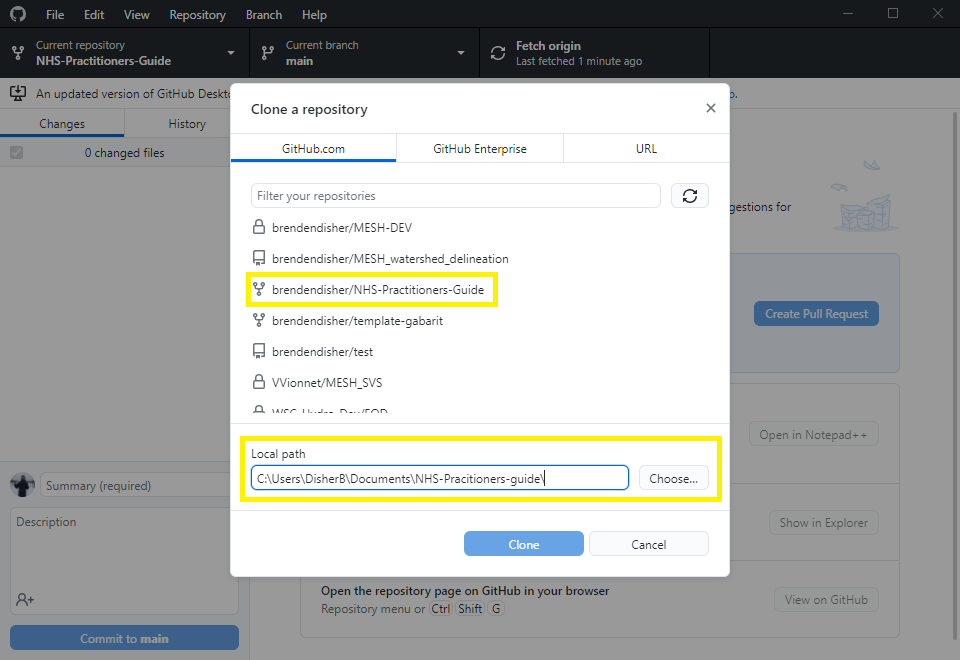Click fork icon beside NHS-Practitioners-Guide repository
This screenshot has height=660, width=960.
click(x=259, y=290)
